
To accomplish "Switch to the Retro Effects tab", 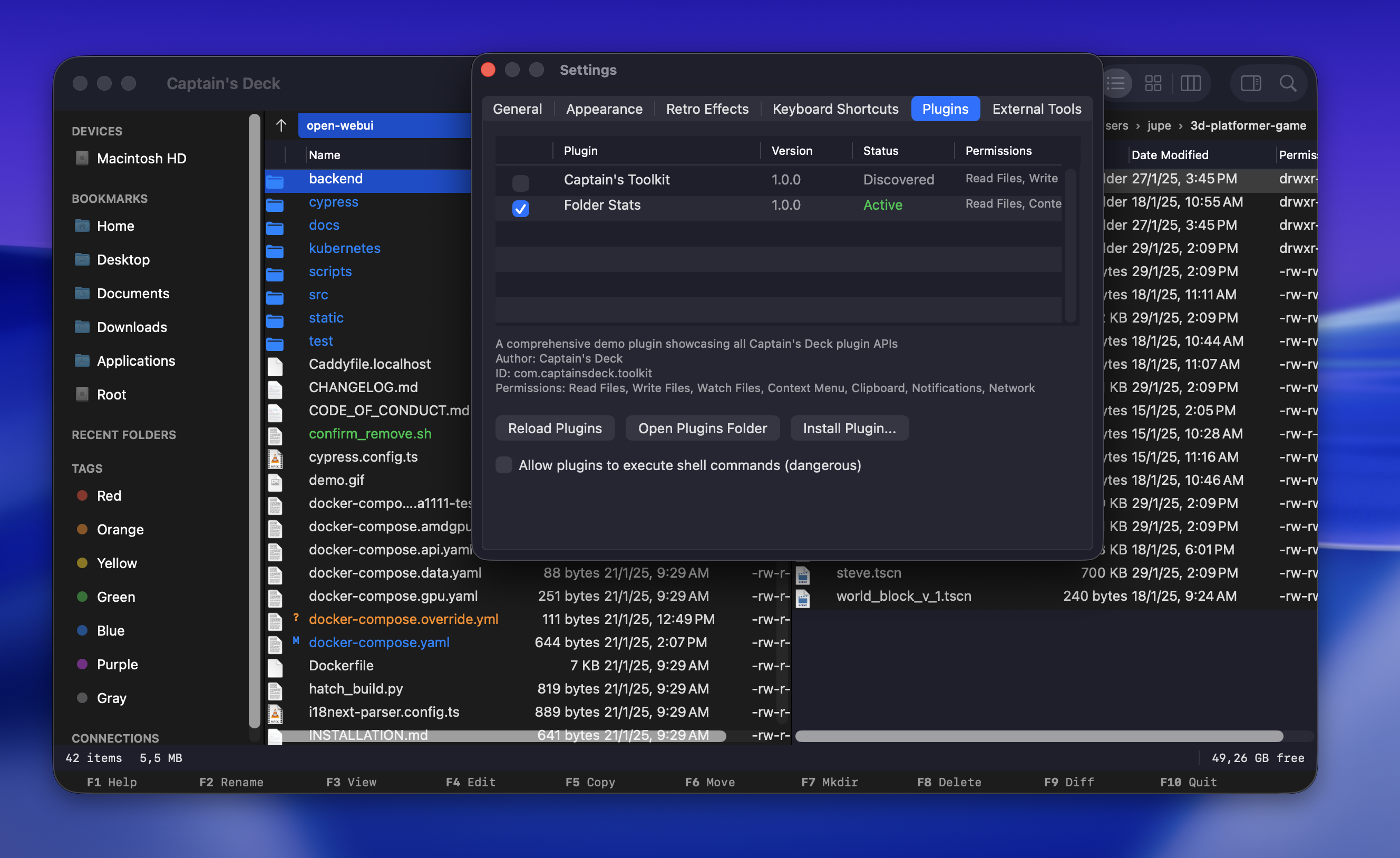I will point(707,109).
